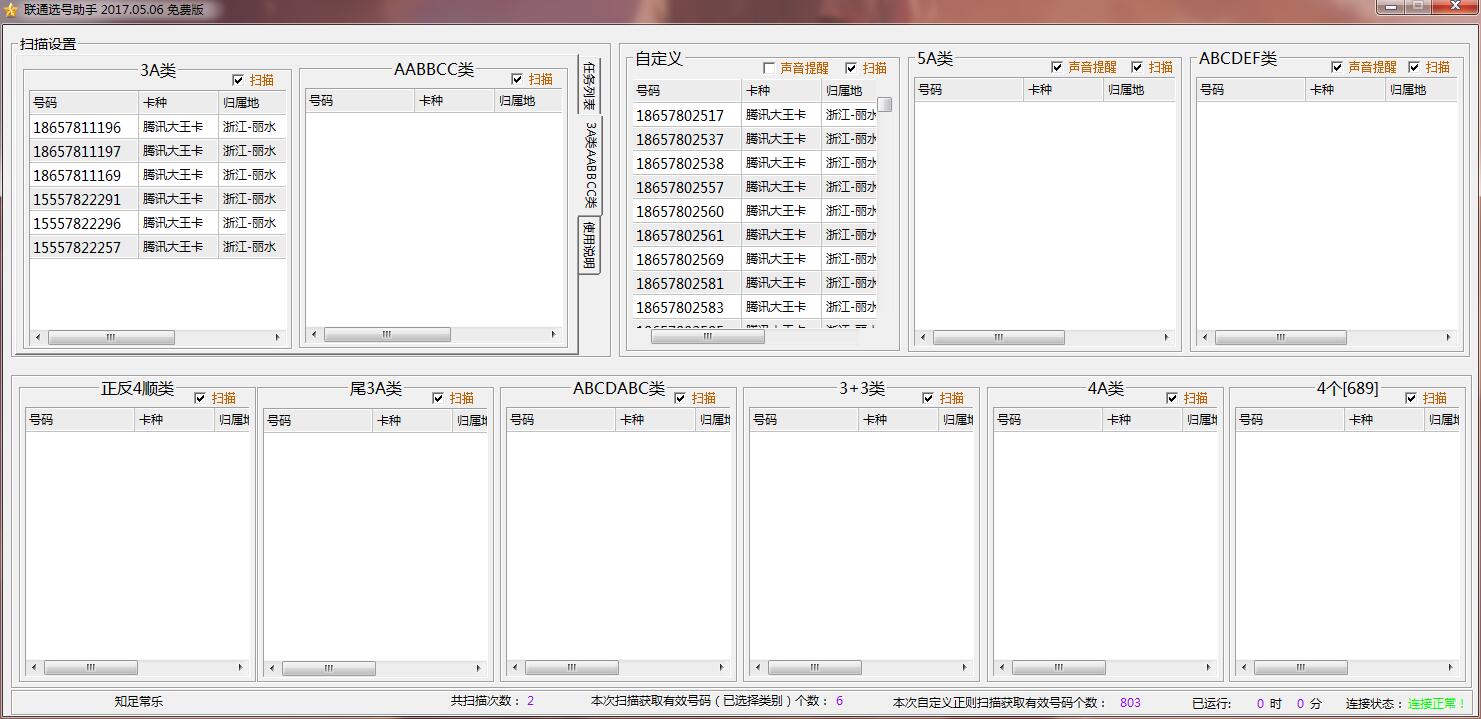Click 号码 column header in 正反4顺类 list

tap(81, 420)
